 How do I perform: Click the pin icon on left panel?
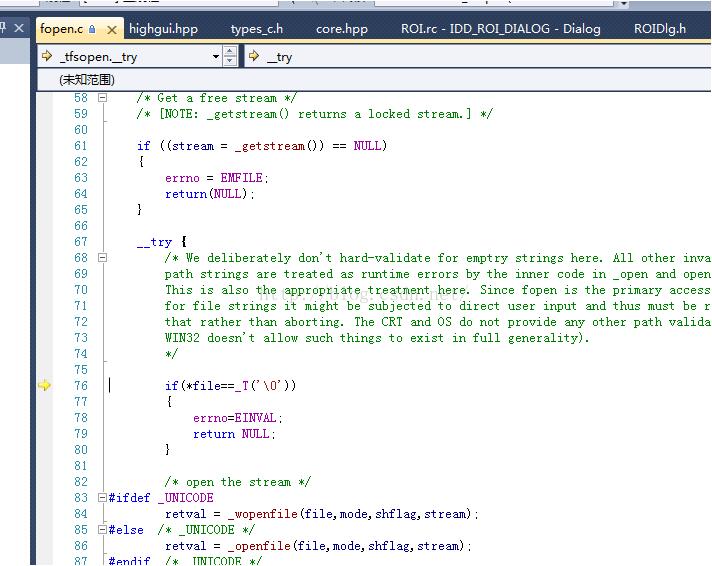pos(4,28)
